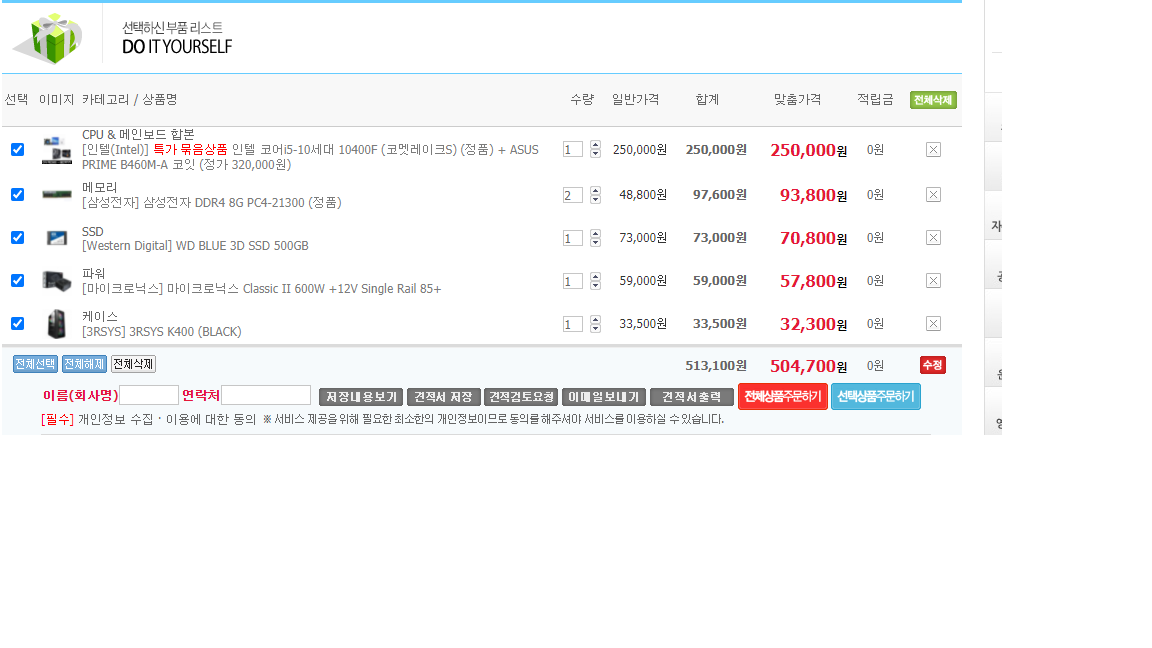Uncheck the 파워 row checkbox

(x=18, y=281)
